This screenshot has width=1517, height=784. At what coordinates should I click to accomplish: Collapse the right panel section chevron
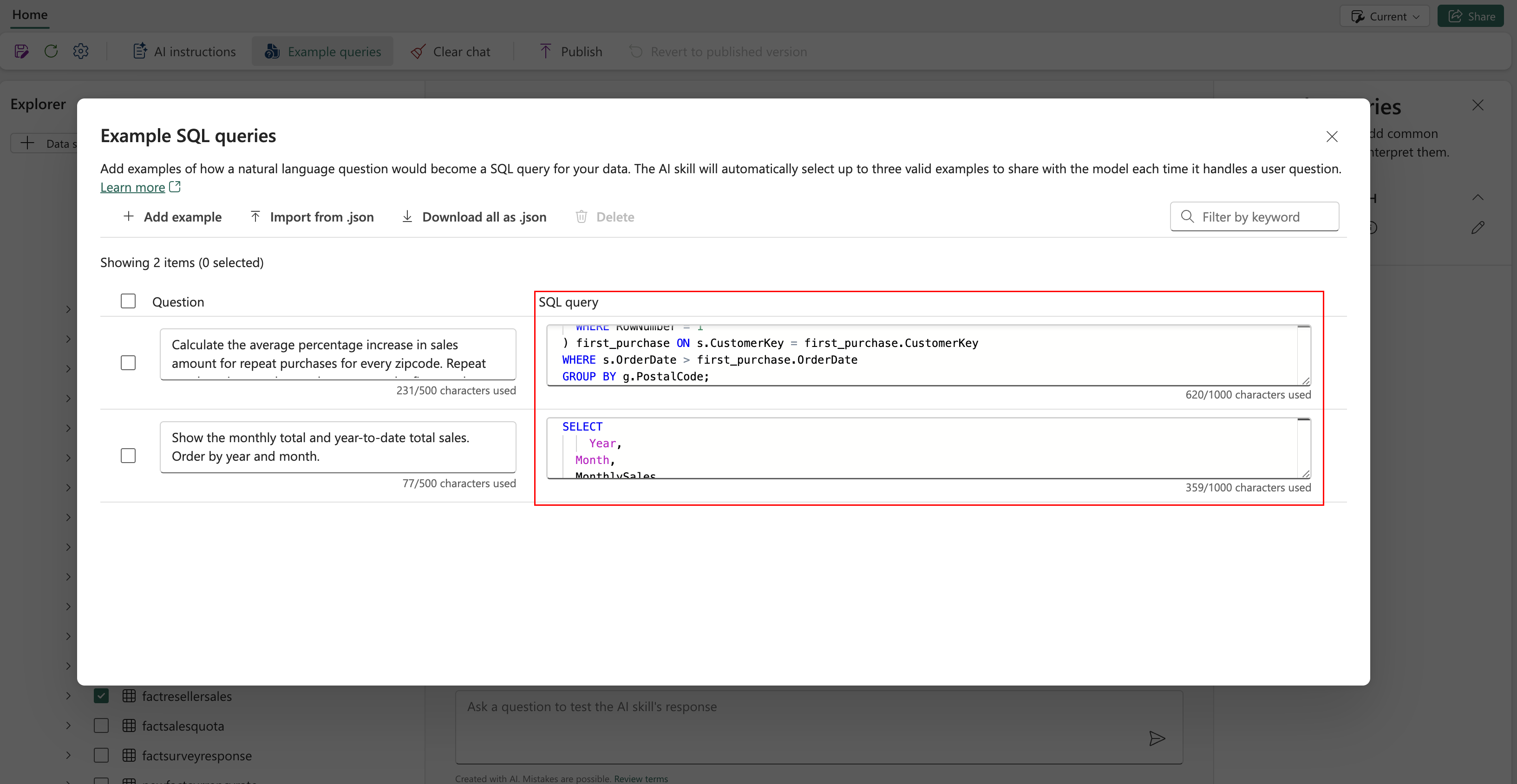coord(1478,197)
